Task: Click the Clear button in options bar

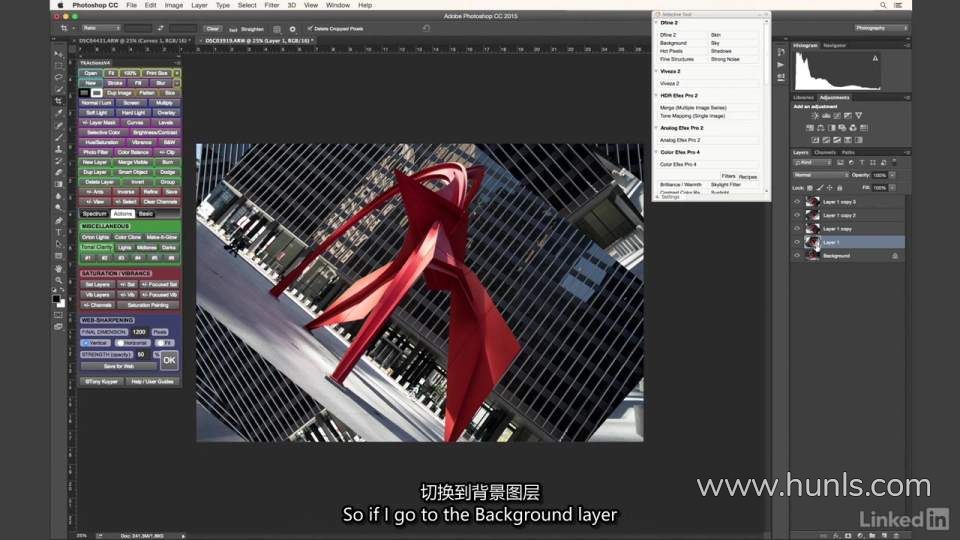Action: pyautogui.click(x=212, y=29)
